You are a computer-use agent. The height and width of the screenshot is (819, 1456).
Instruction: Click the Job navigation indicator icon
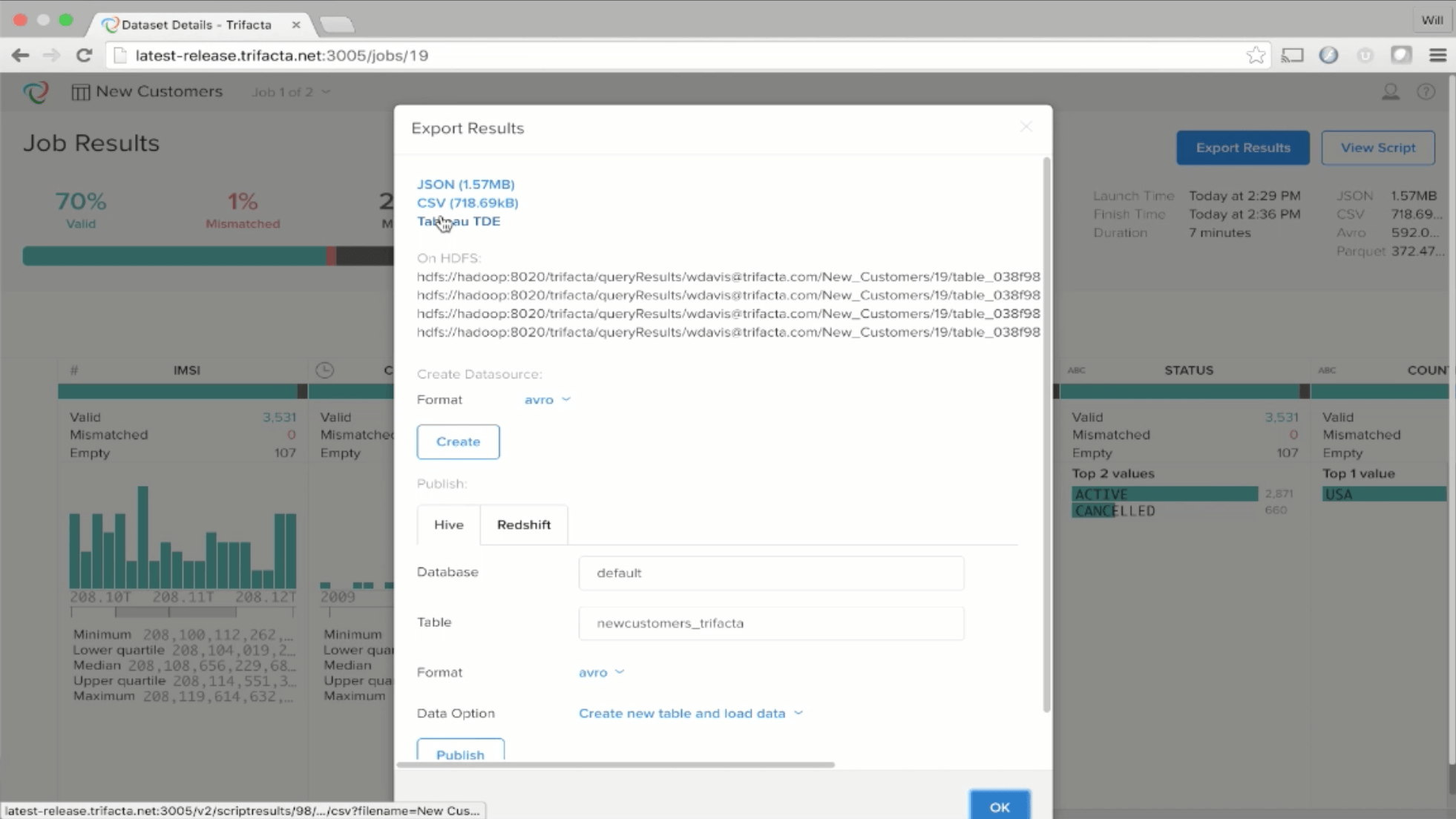[291, 92]
